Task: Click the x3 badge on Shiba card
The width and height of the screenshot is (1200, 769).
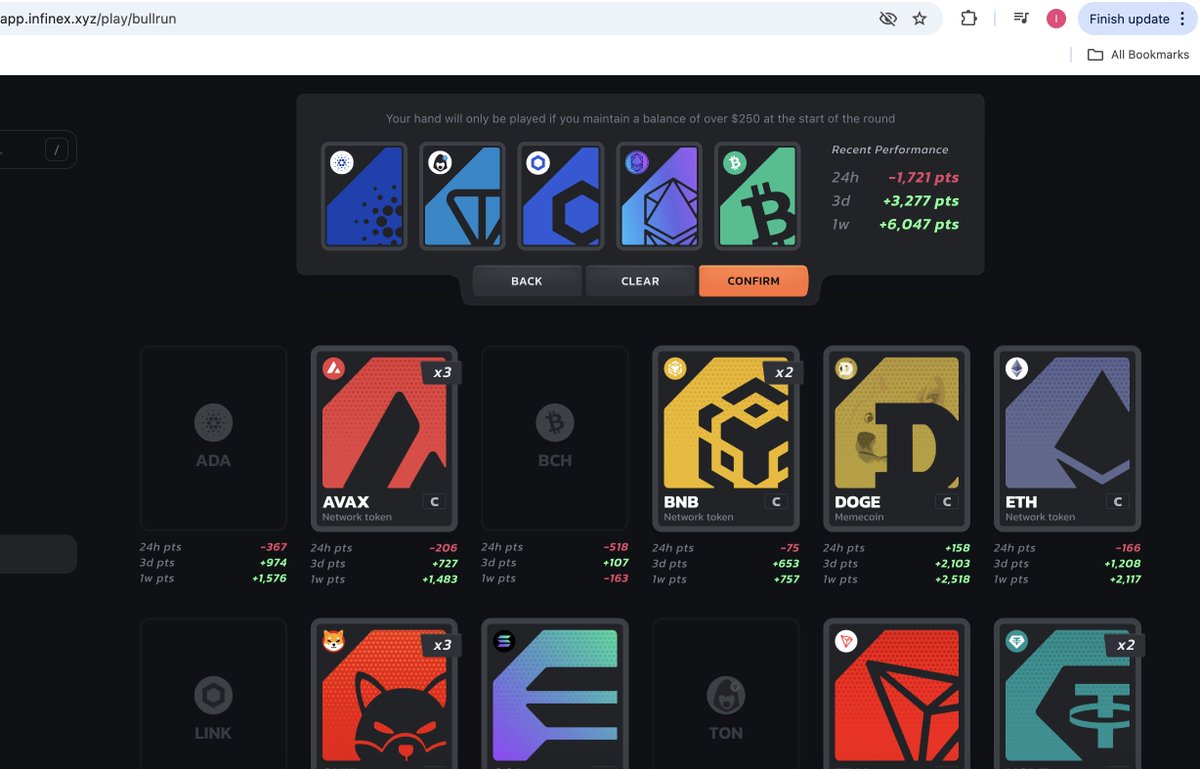Action: coord(441,645)
